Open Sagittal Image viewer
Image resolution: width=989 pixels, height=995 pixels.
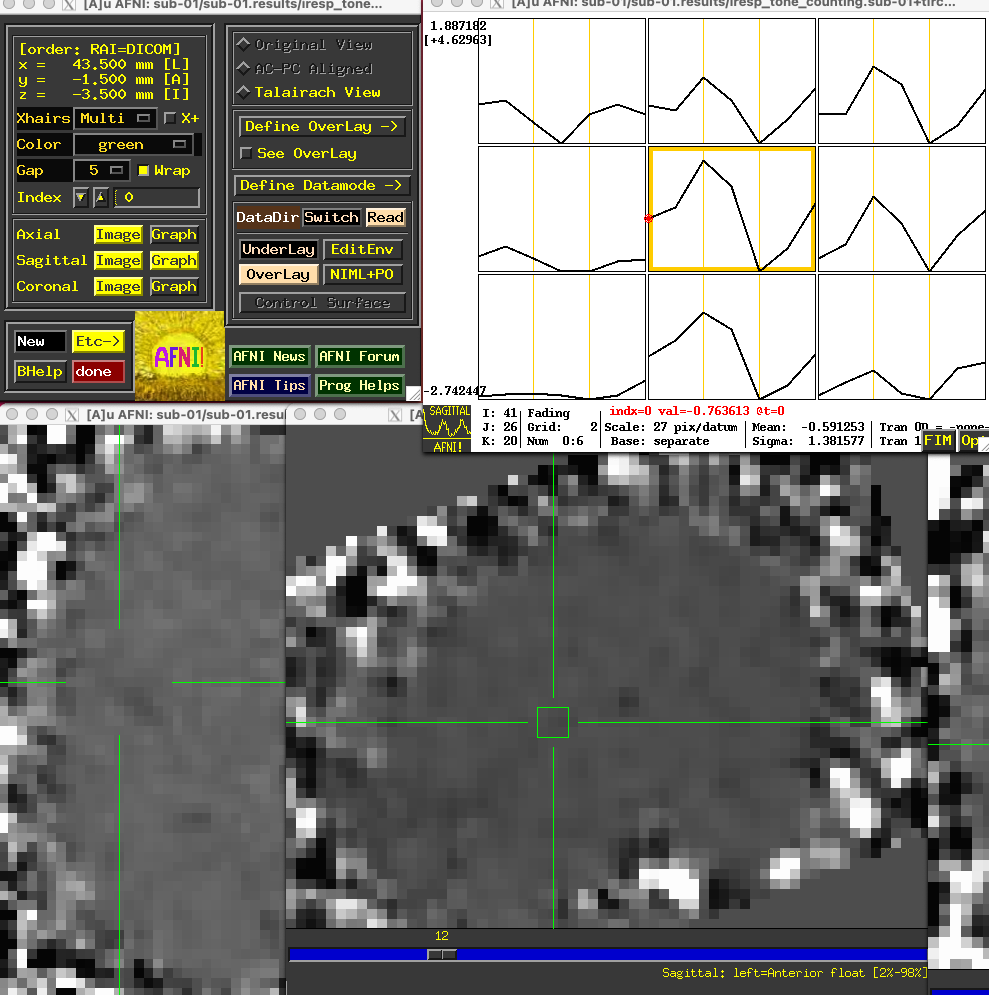pyautogui.click(x=118, y=261)
